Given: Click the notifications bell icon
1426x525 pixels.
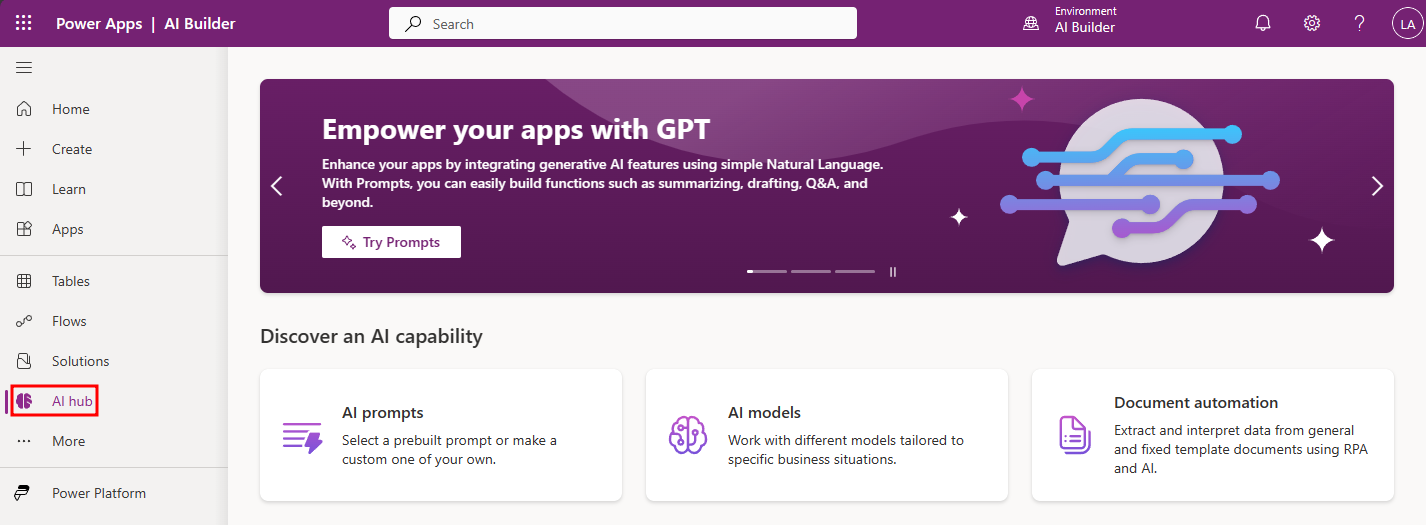Looking at the screenshot, I should pos(1263,23).
